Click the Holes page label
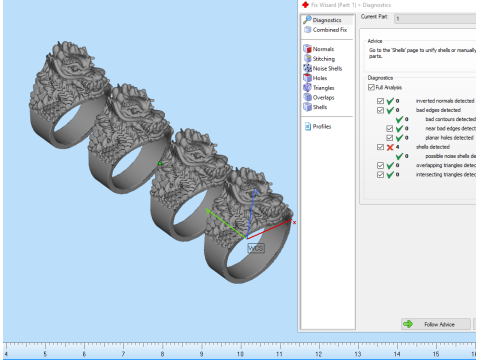The height and width of the screenshot is (360, 480). point(320,78)
